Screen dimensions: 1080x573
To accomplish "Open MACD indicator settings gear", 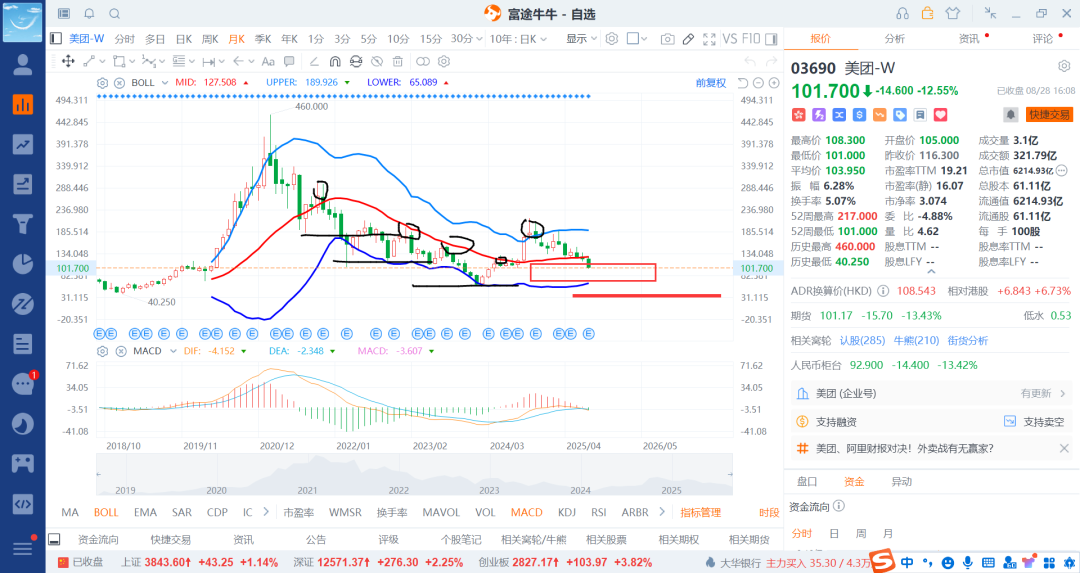I will coord(103,351).
